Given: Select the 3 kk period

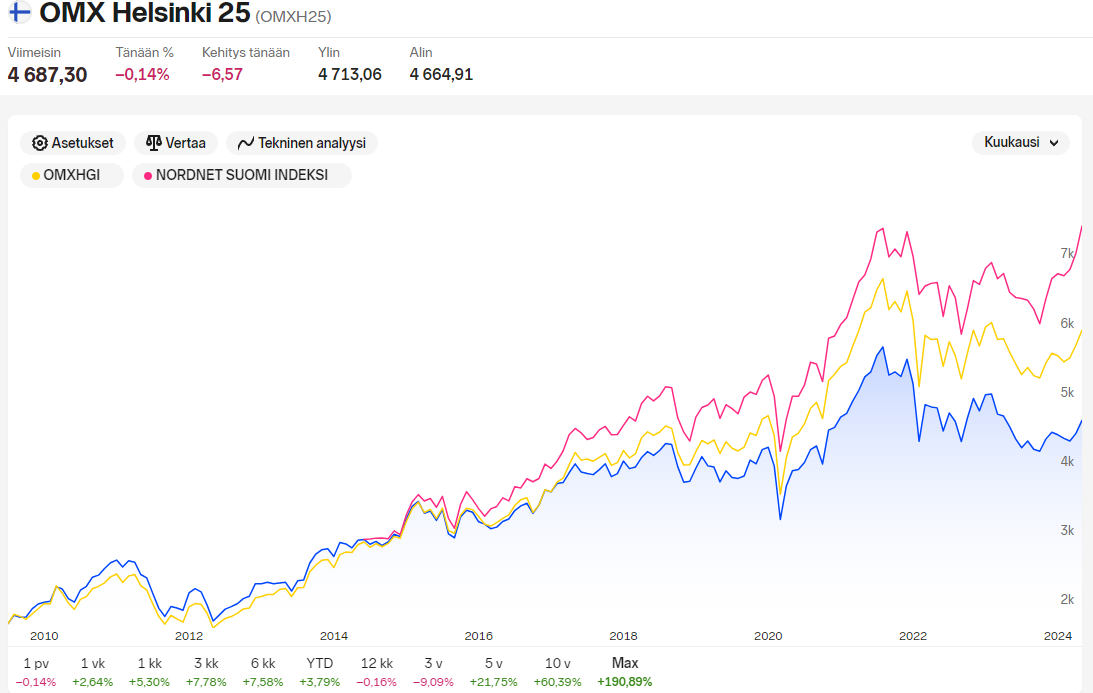Looking at the screenshot, I should pos(206,671).
